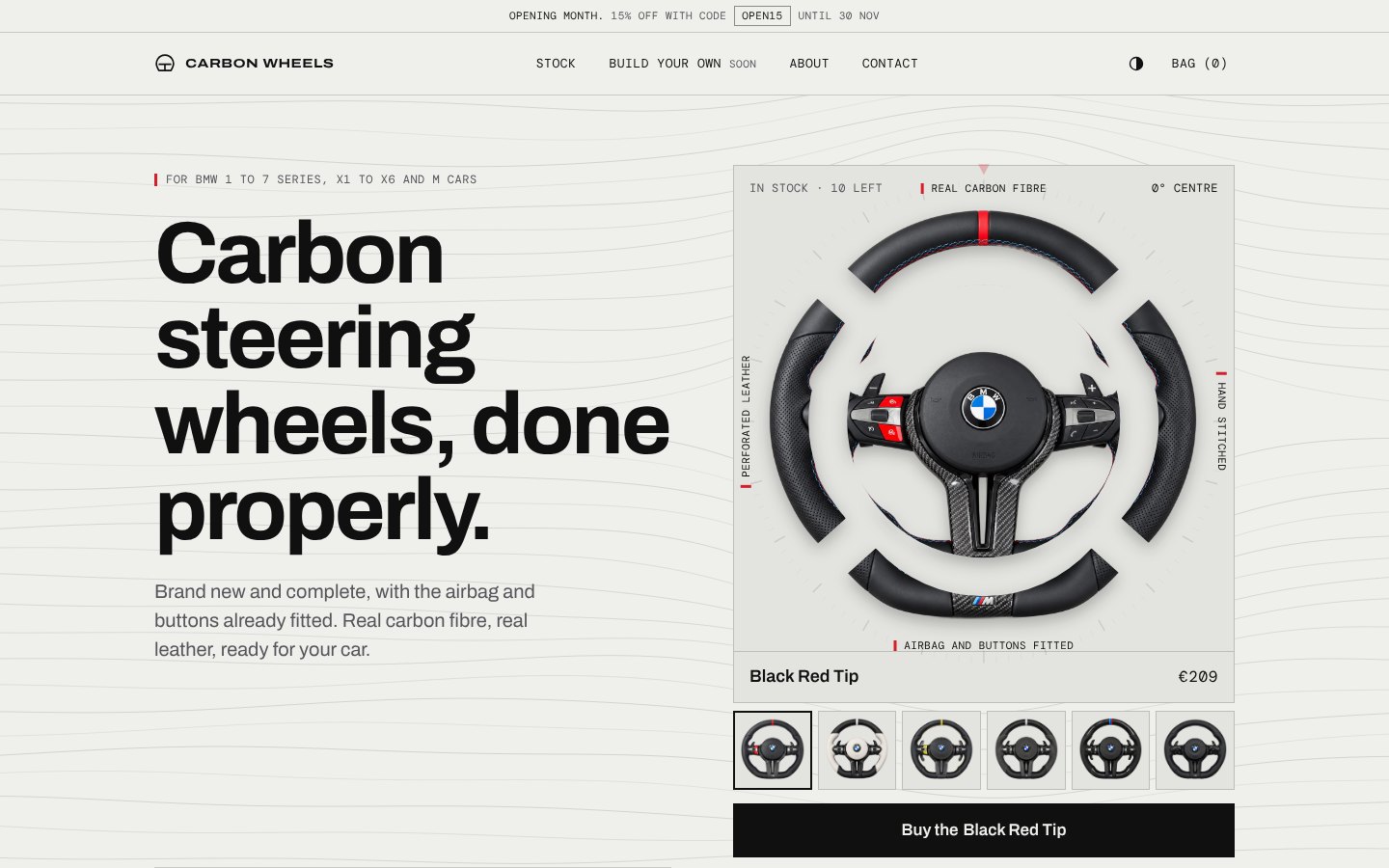Buy the Black Red Tip wheel
Viewport: 1389px width, 868px height.
pyautogui.click(x=984, y=830)
